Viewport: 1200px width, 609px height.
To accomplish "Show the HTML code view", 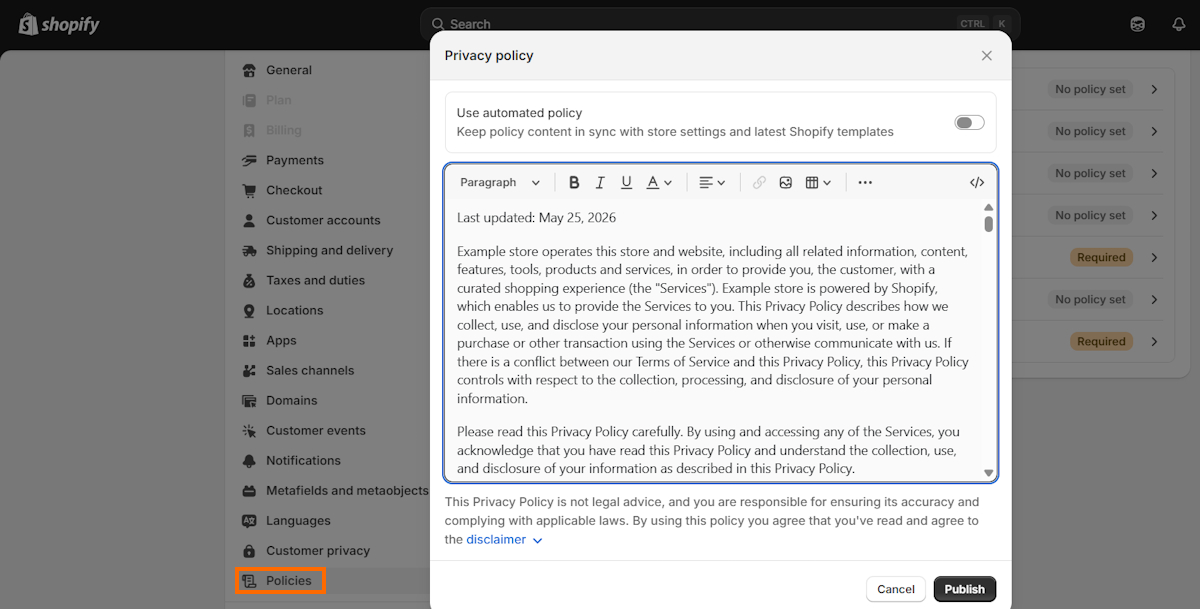I will [x=977, y=183].
